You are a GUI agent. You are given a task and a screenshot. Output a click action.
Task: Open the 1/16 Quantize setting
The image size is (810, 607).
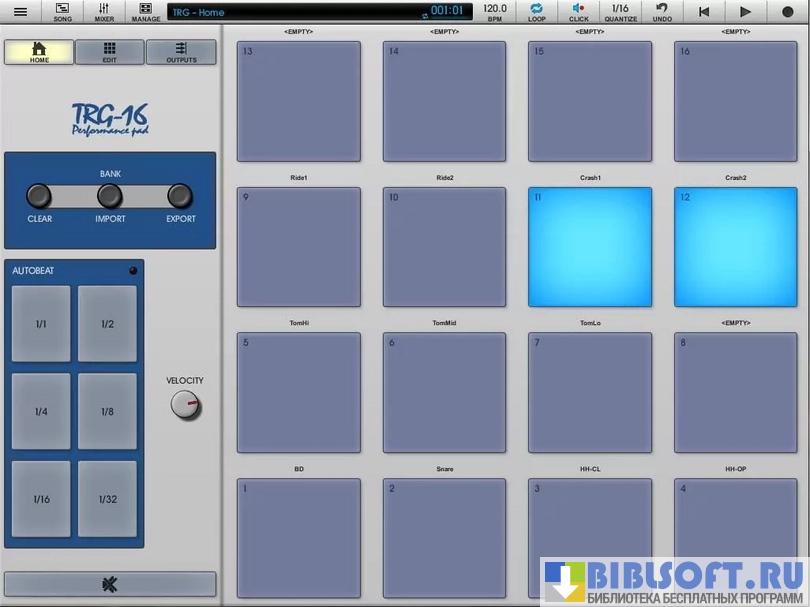click(x=620, y=12)
